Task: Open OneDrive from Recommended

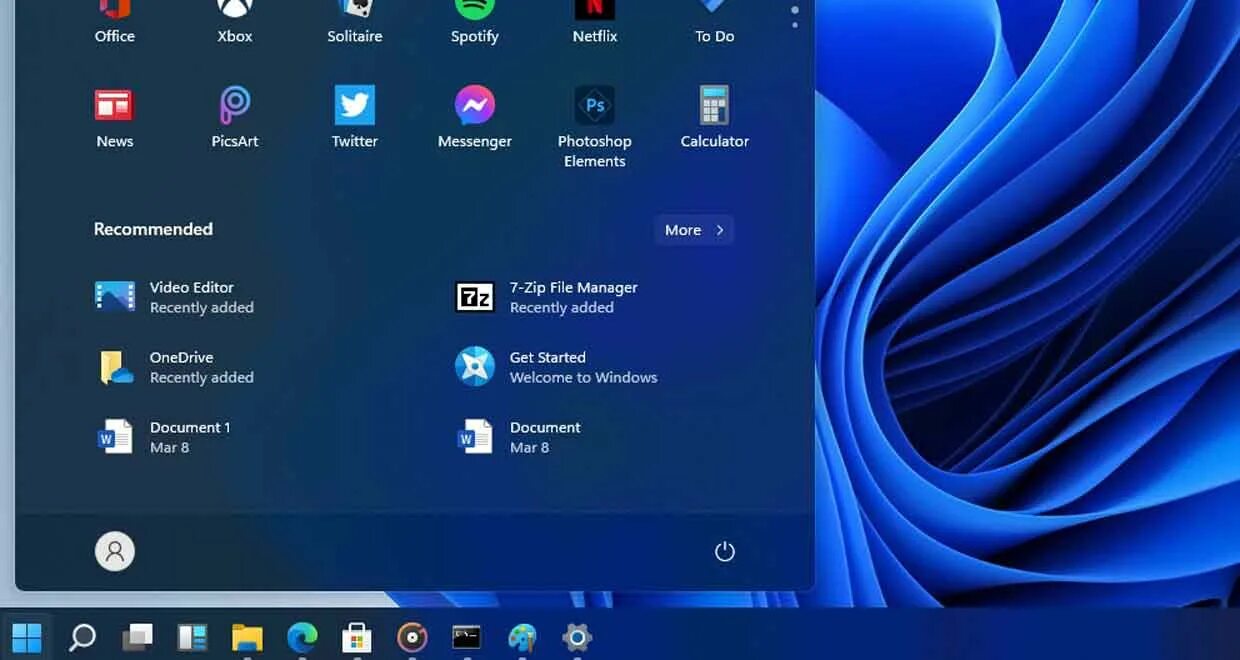Action: 174,367
